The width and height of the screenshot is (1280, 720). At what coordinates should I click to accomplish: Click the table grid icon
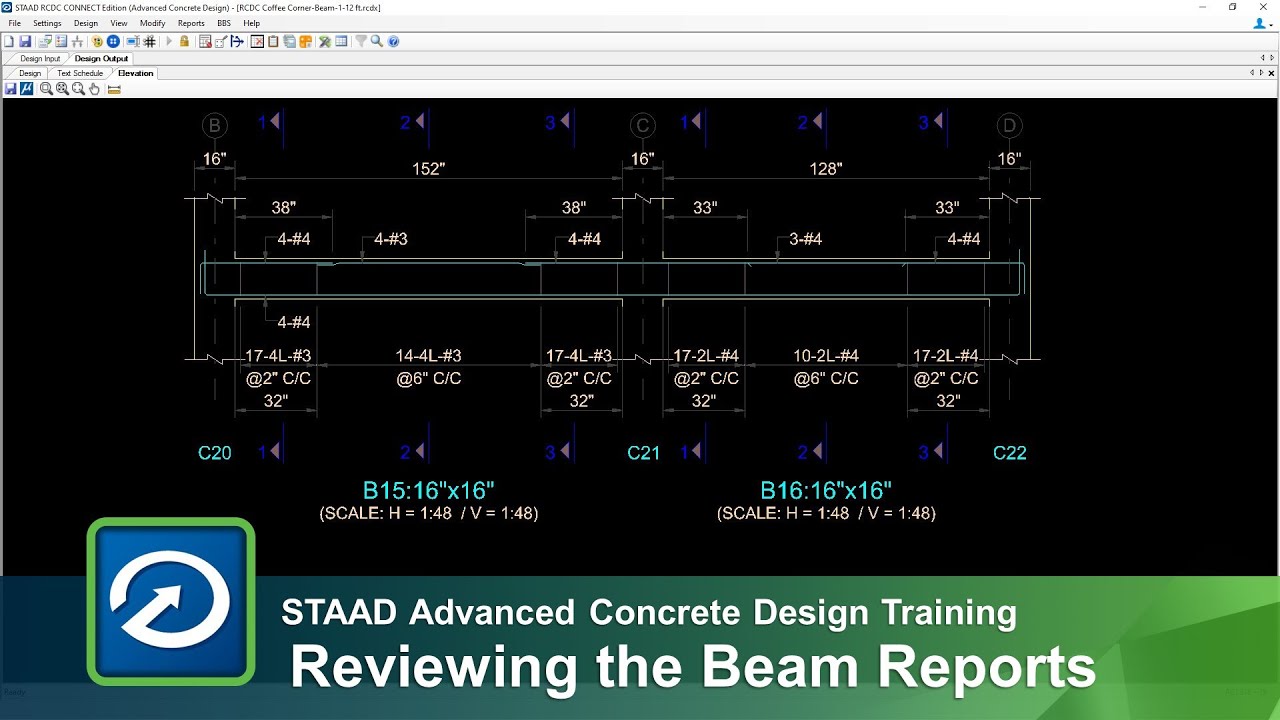pyautogui.click(x=341, y=42)
